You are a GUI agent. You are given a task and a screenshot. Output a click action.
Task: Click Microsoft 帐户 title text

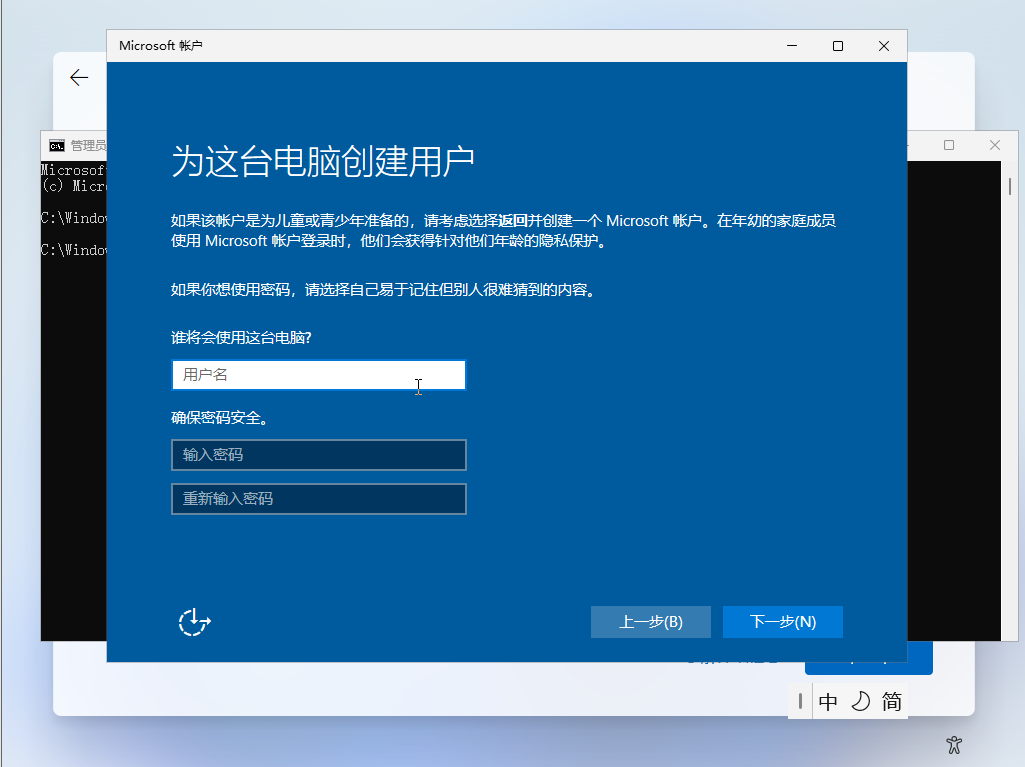pyautogui.click(x=161, y=46)
